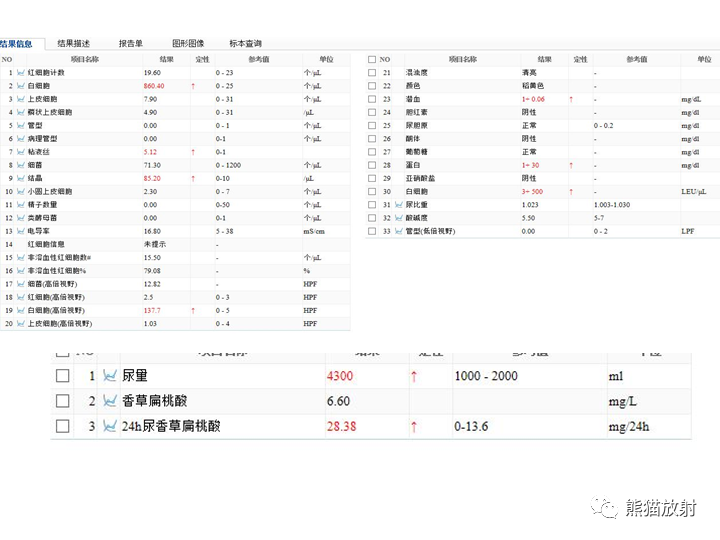Click the 项目名称 column header in left table

click(x=84, y=59)
